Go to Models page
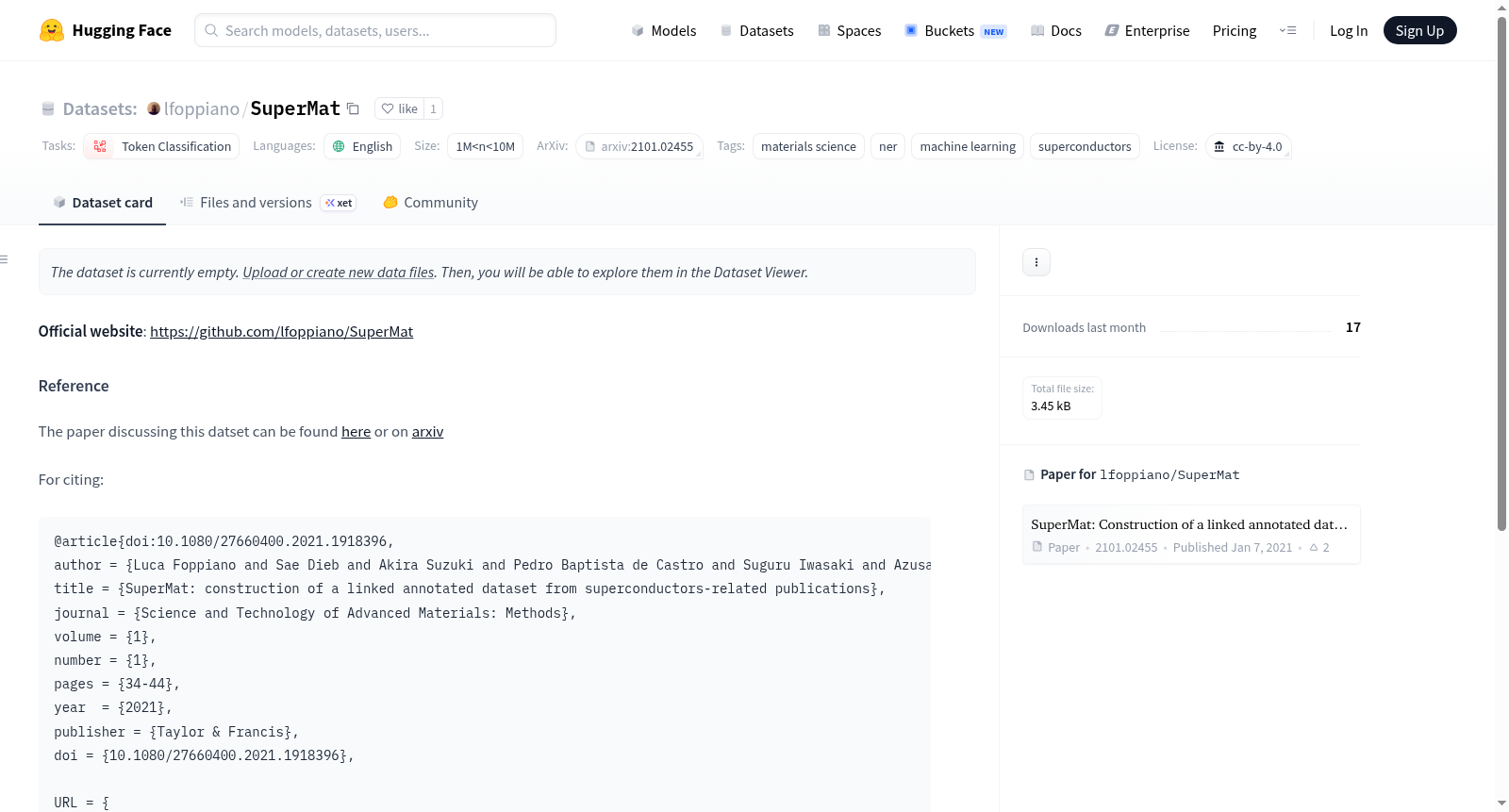1509x812 pixels. coord(664,30)
